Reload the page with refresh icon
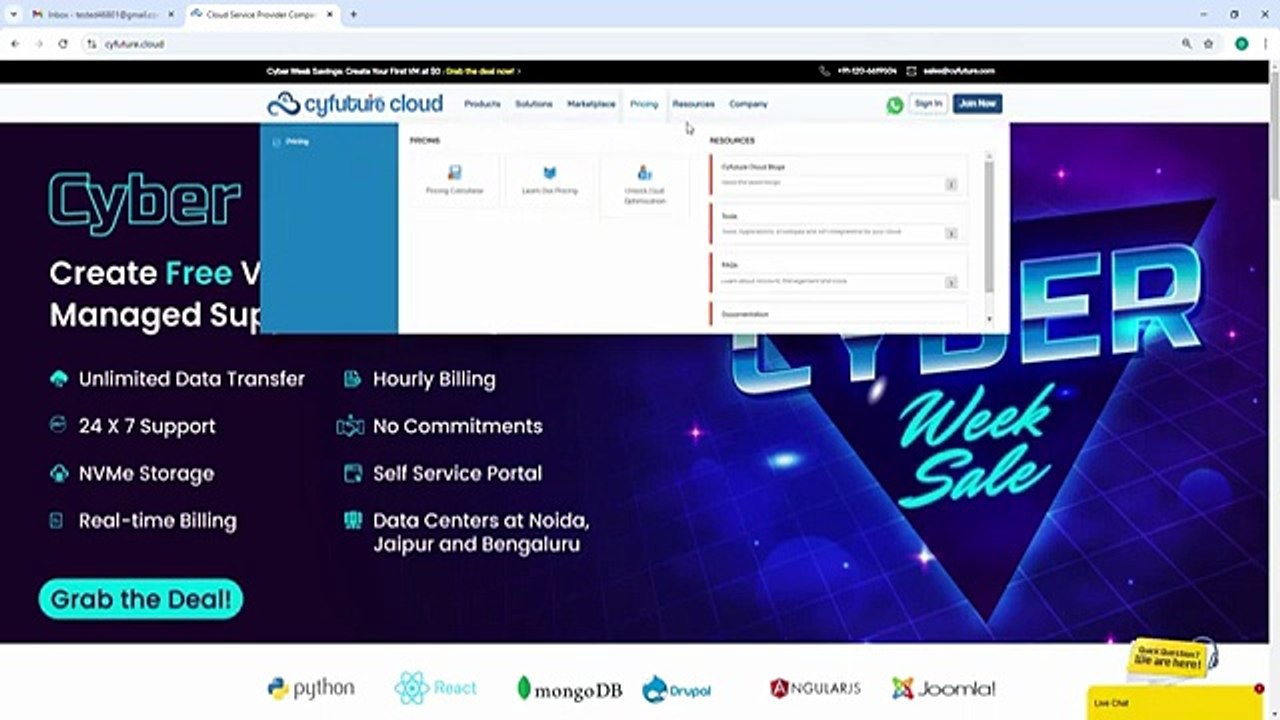The image size is (1280, 720). [x=63, y=44]
